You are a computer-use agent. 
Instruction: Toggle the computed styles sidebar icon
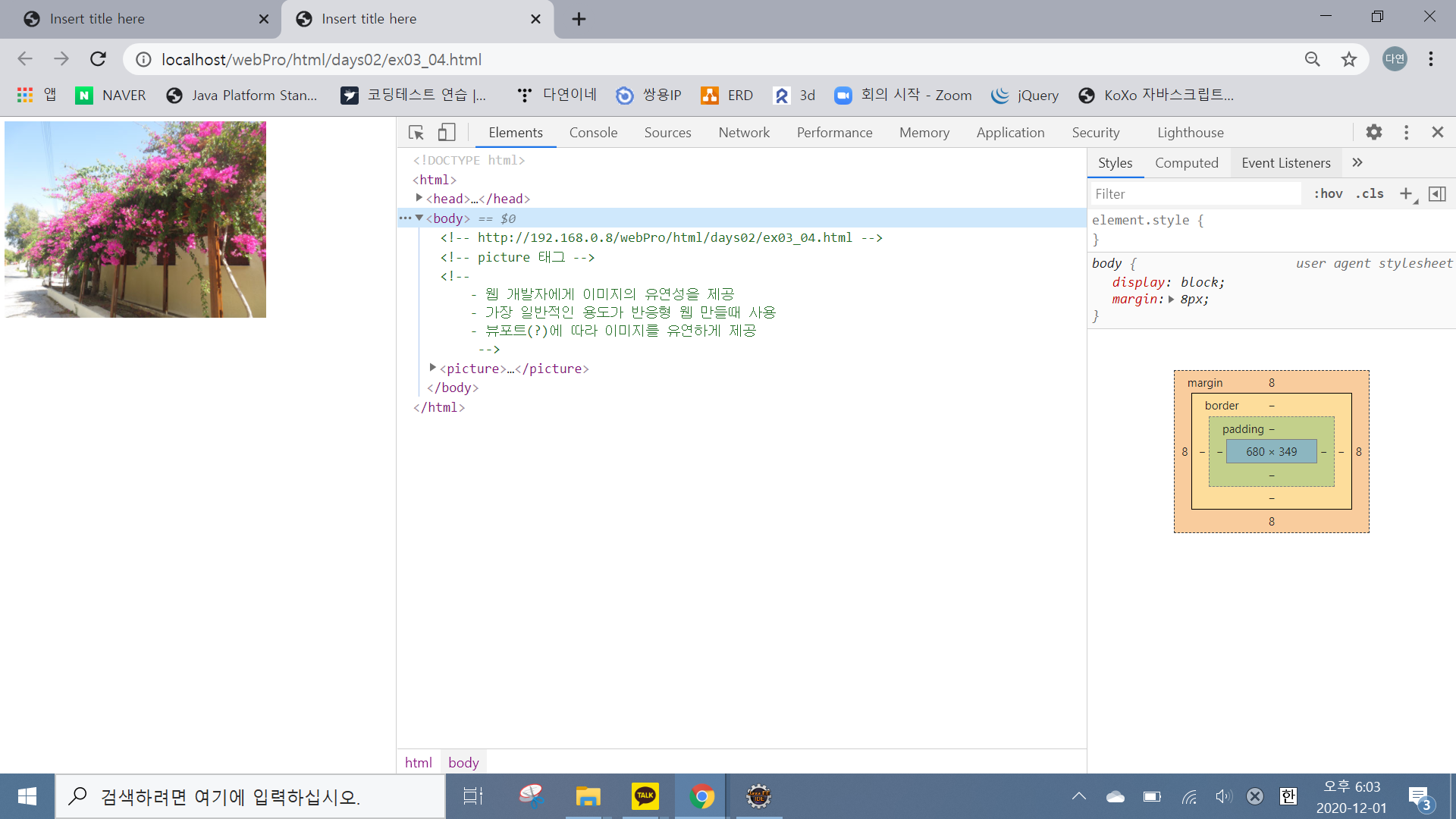click(x=1437, y=194)
